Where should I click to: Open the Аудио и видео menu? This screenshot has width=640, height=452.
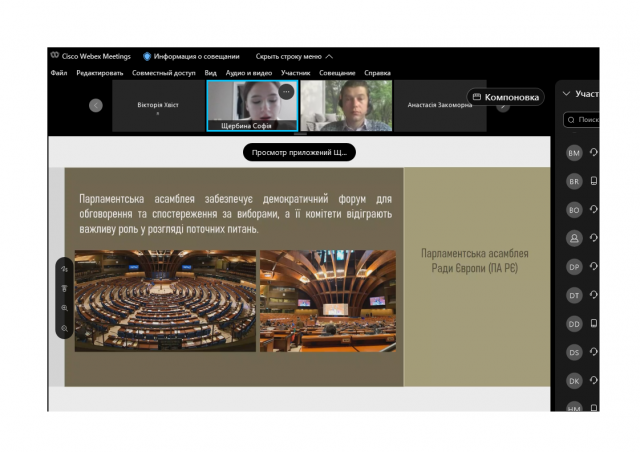249,73
